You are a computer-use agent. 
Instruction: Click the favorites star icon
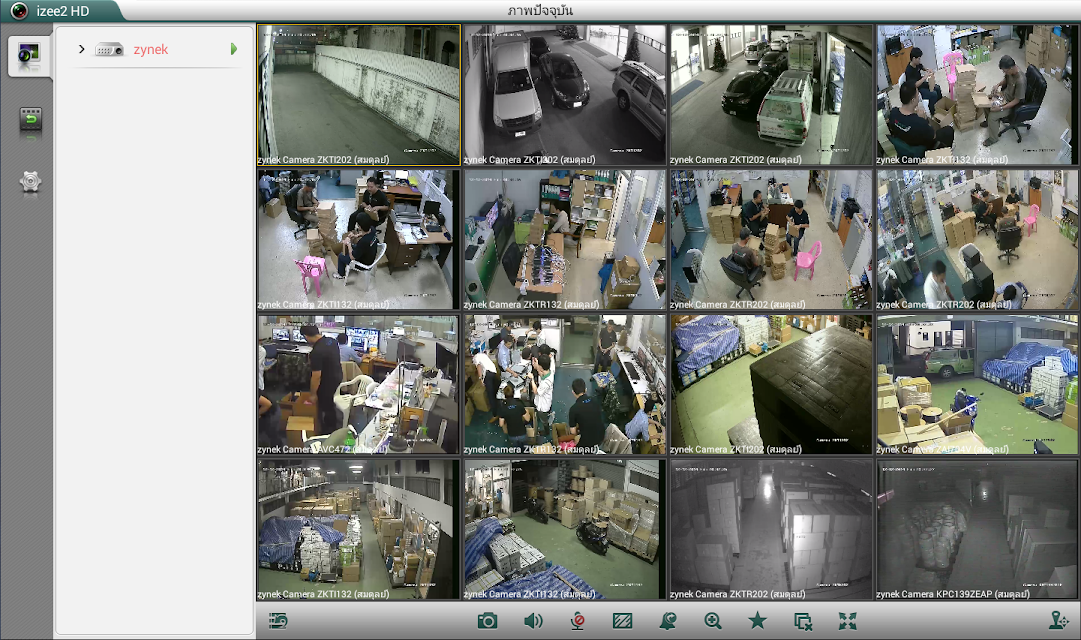coord(758,621)
